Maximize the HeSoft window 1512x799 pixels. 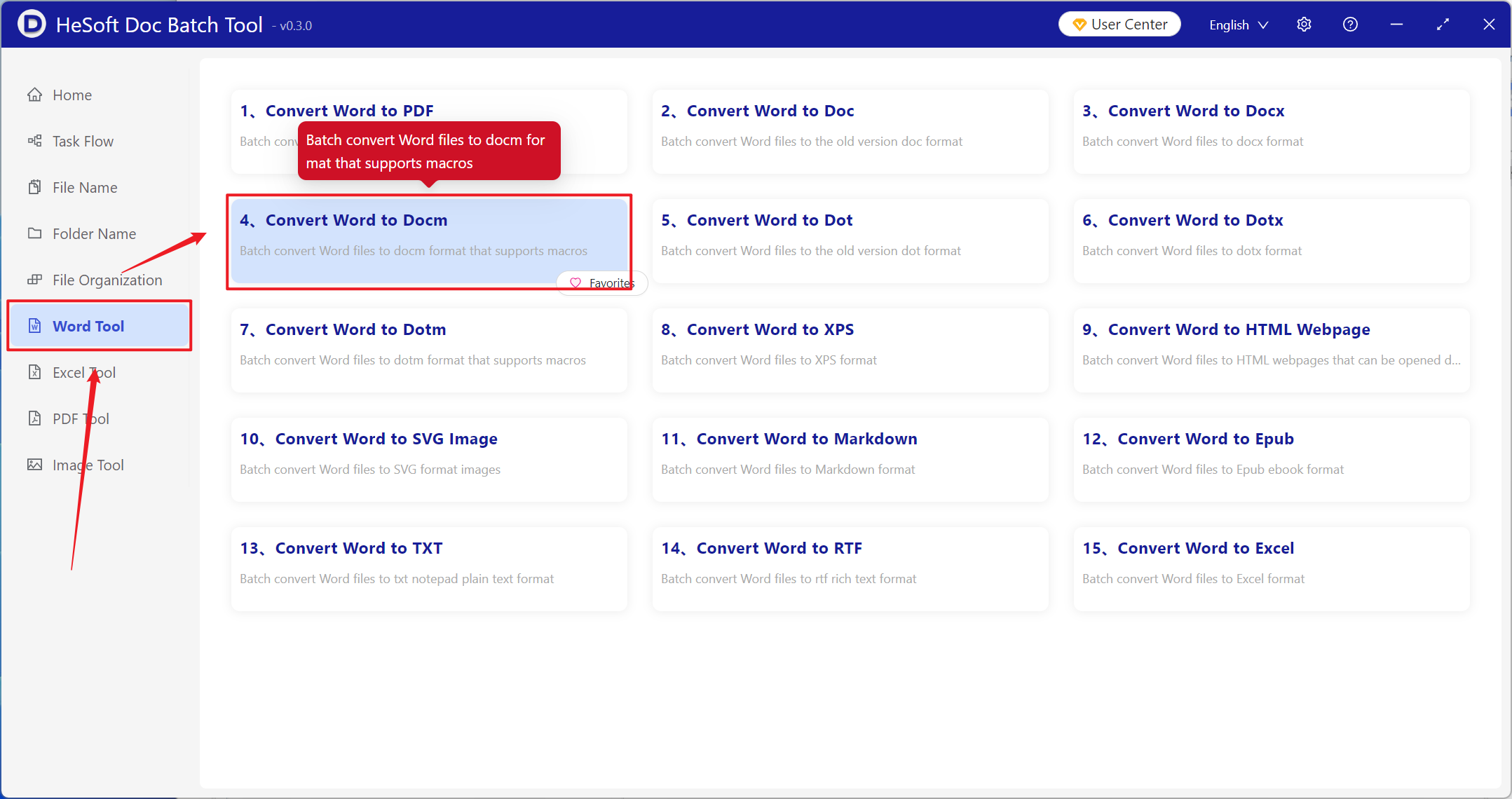[x=1443, y=25]
